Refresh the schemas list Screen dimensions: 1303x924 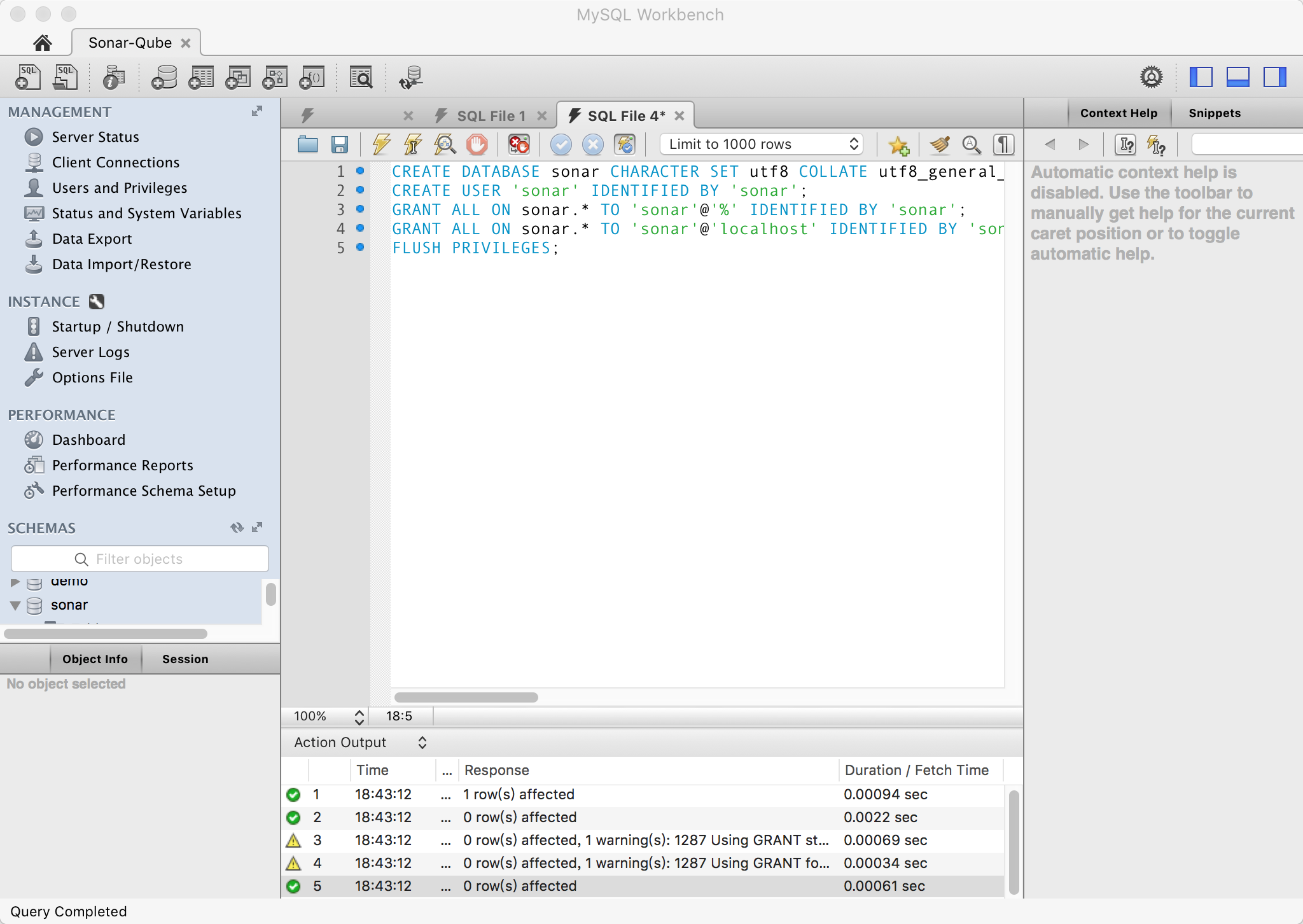point(237,528)
